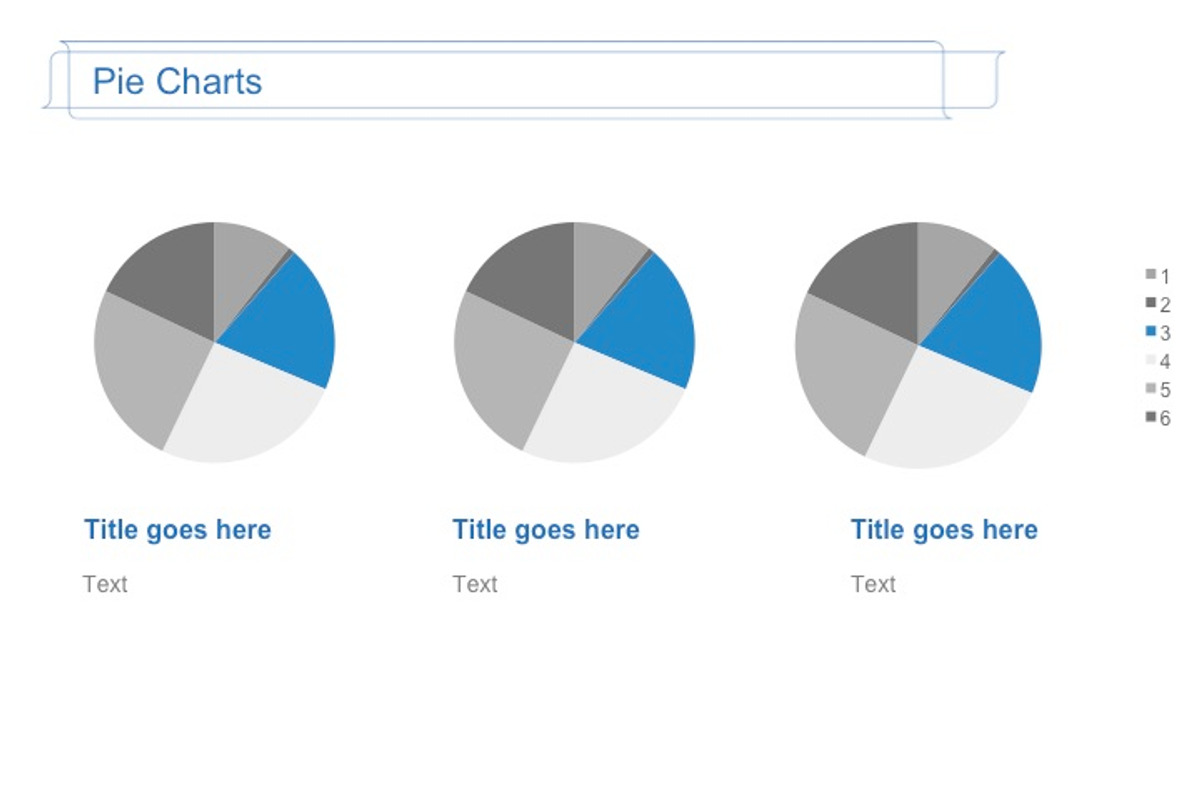Screen dimensions: 1200x800
Task: Click the curled right end of title banner
Action: click(975, 80)
